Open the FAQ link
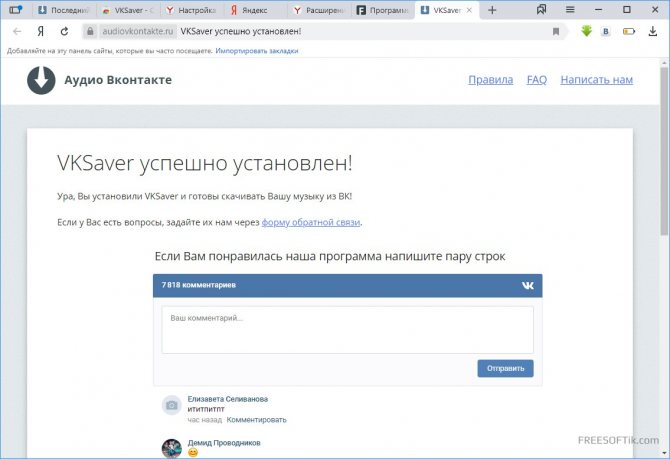The image size is (670, 459). (537, 80)
